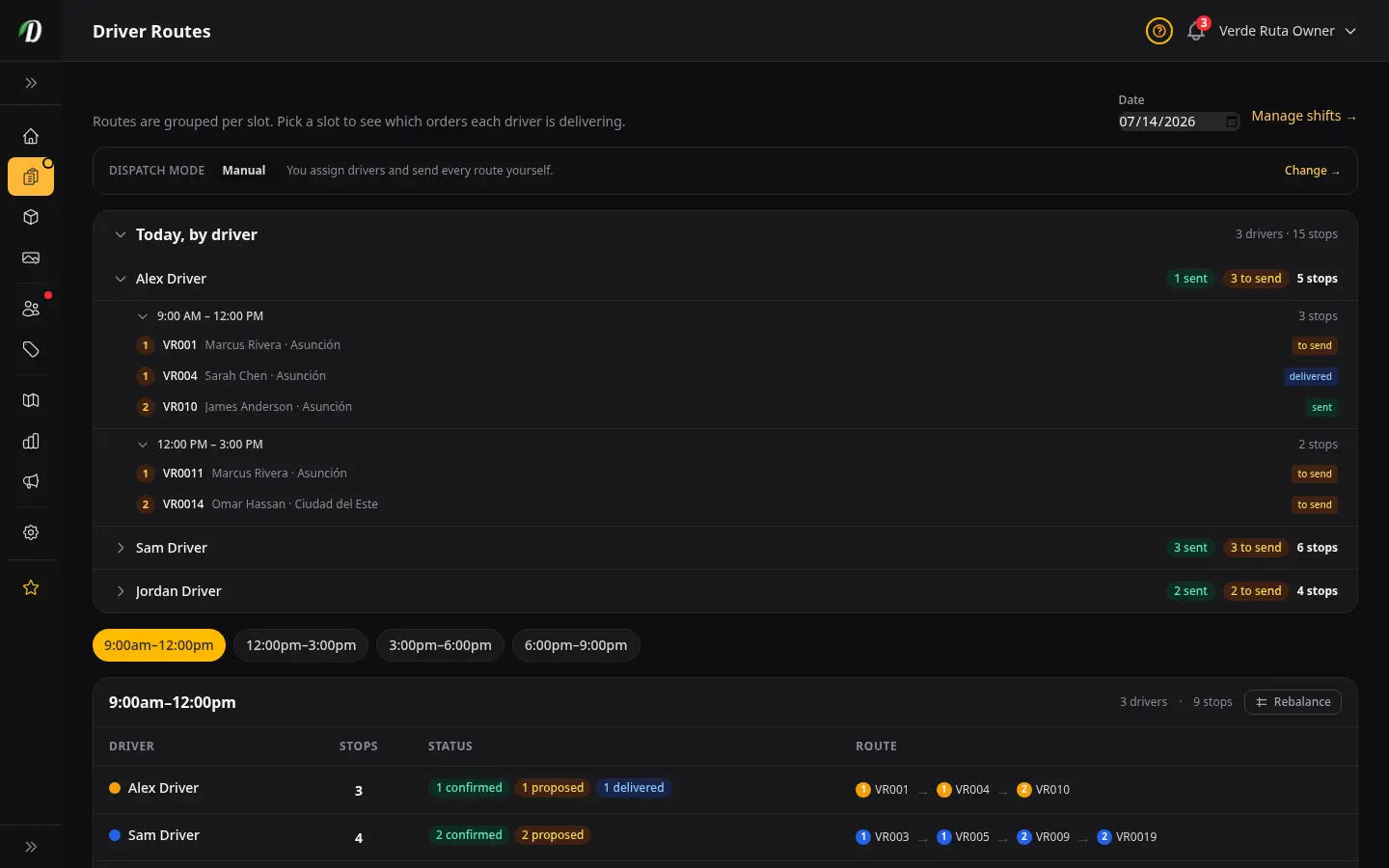Click the VR0011 Marcus Rivera order row
Viewport: 1389px width, 868px height.
[725, 474]
